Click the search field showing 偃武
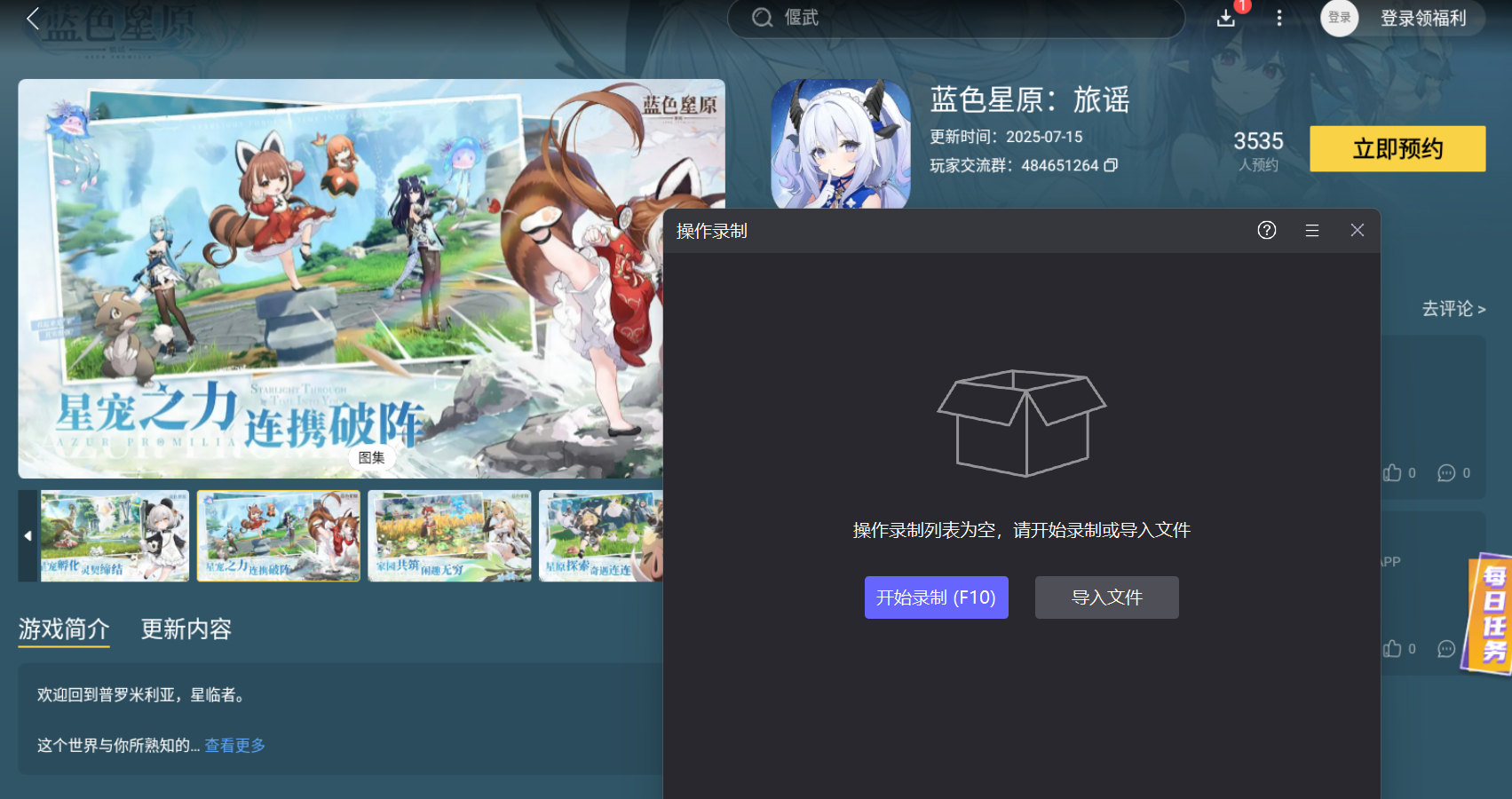The height and width of the screenshot is (799, 1512). (x=956, y=18)
